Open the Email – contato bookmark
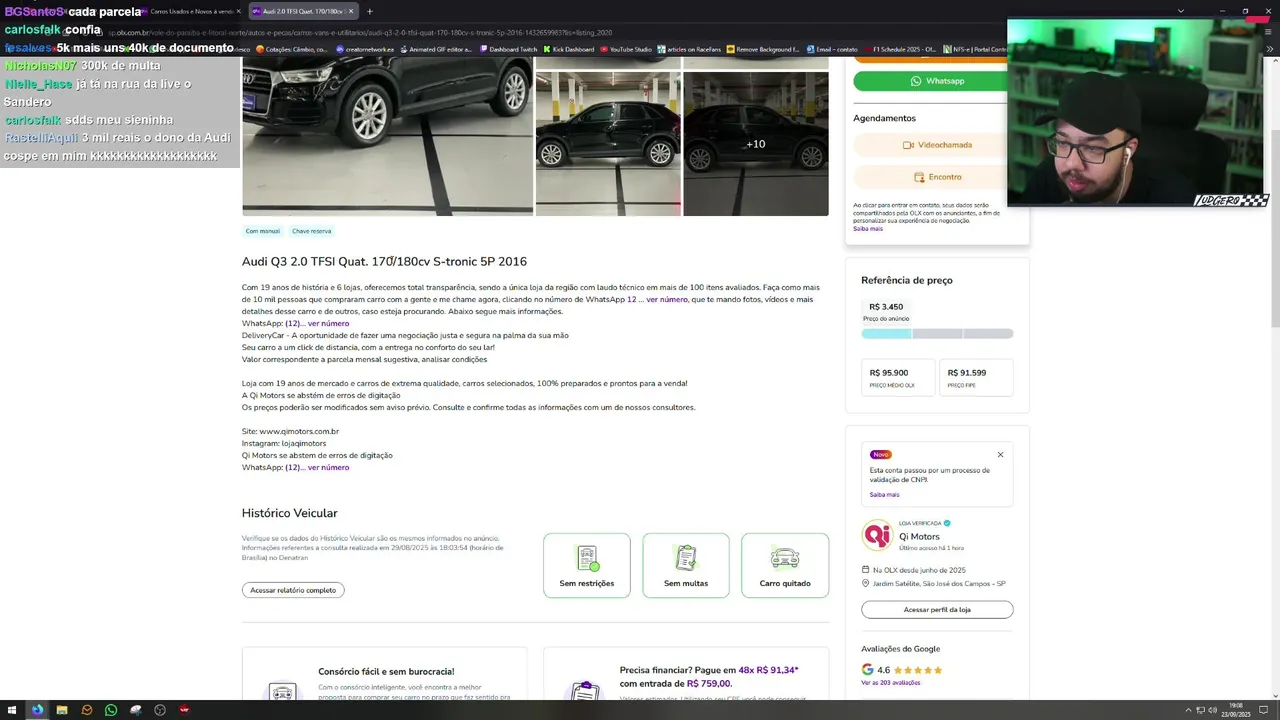 (x=832, y=49)
